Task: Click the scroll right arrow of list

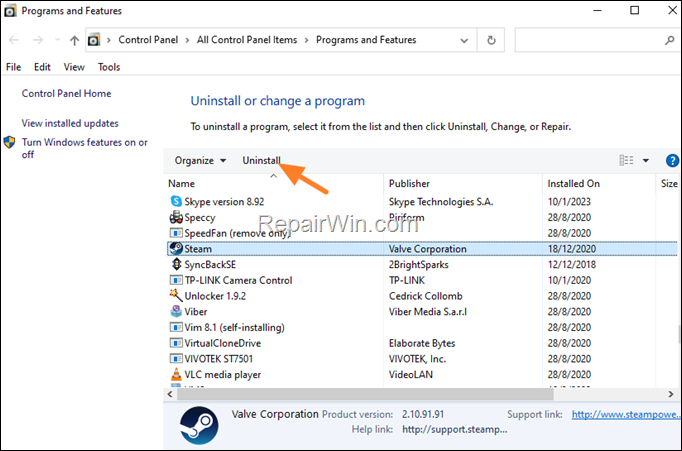Action: coord(671,394)
